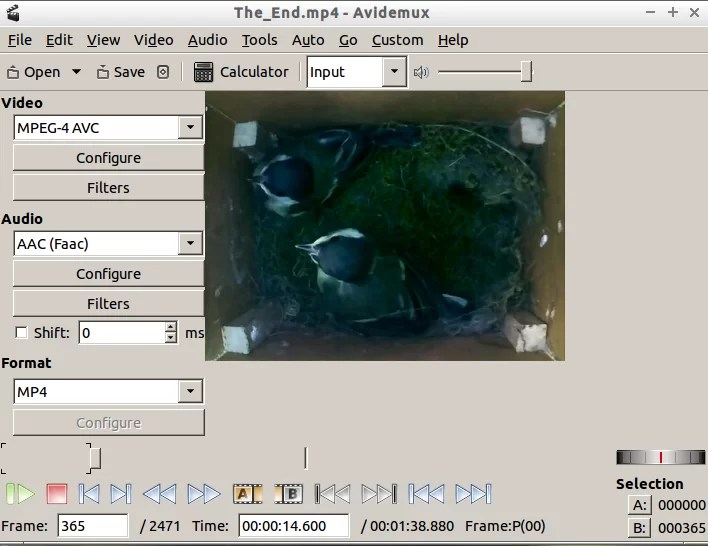Image resolution: width=708 pixels, height=546 pixels.
Task: Increase the Shift value with up arrow
Action: (171, 327)
